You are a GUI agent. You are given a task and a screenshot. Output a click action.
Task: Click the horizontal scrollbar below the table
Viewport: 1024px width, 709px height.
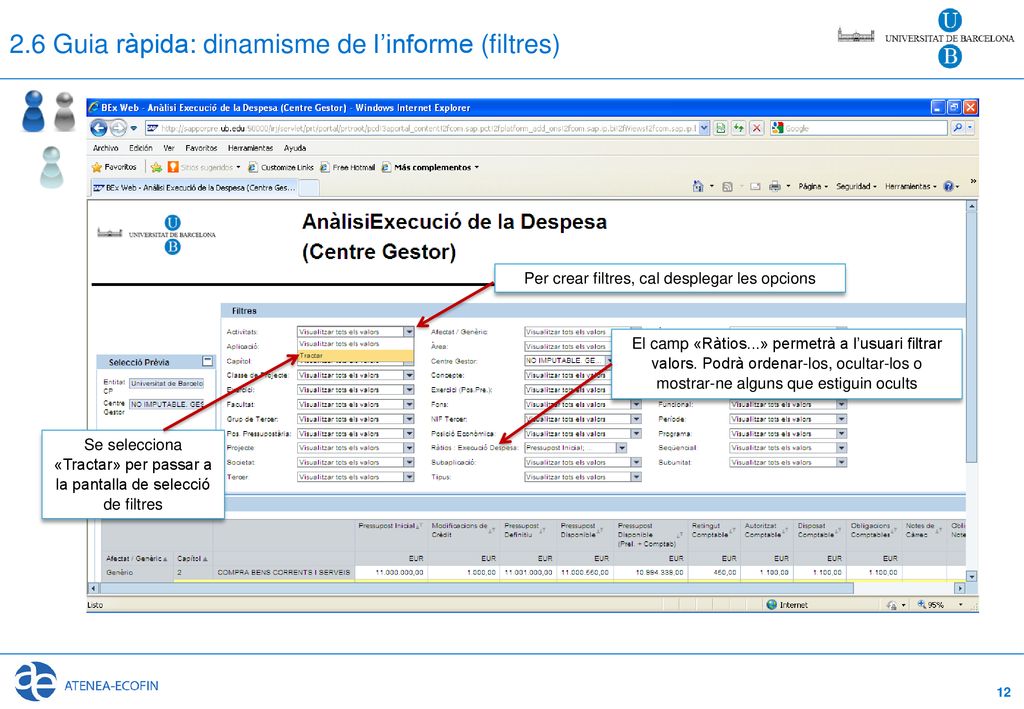pyautogui.click(x=476, y=588)
